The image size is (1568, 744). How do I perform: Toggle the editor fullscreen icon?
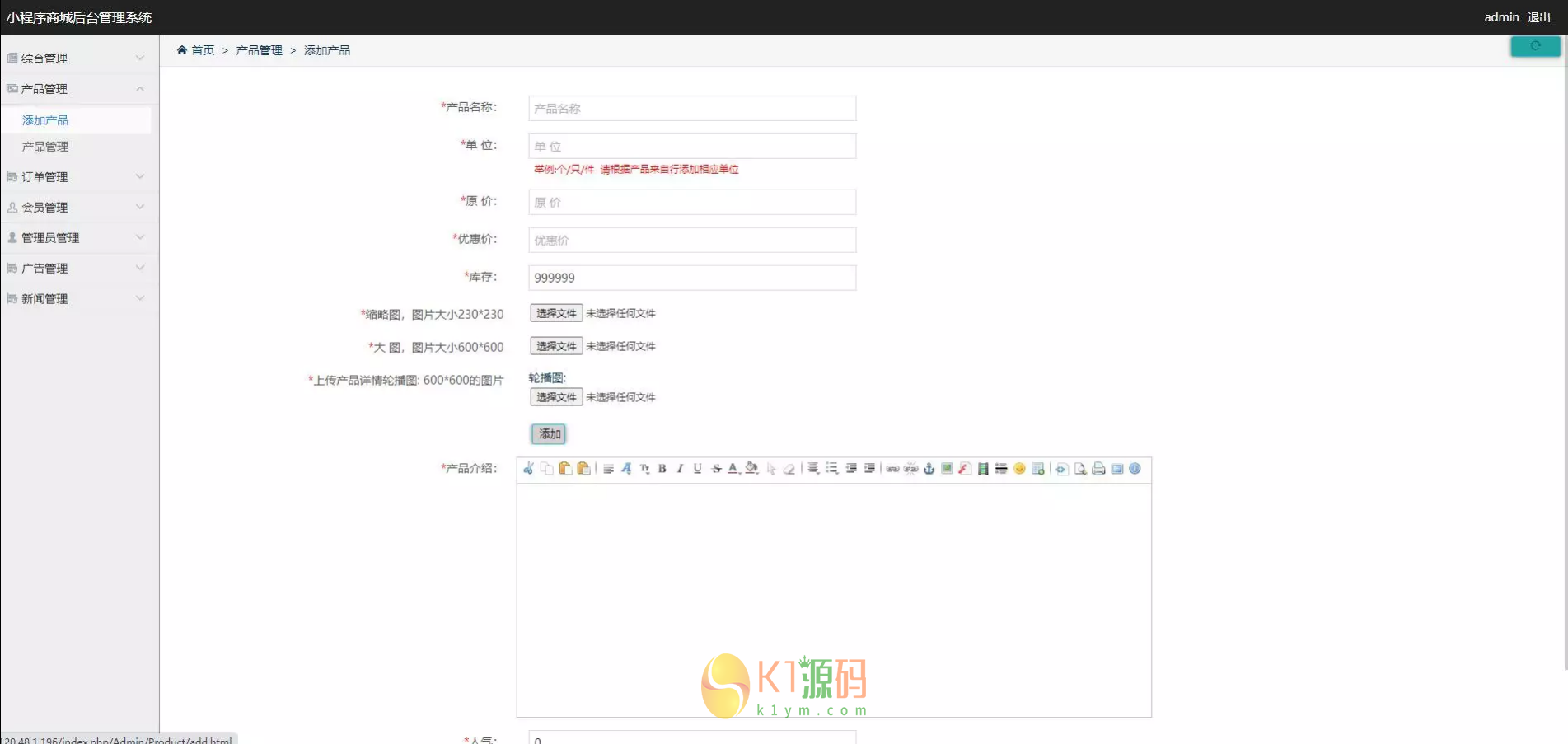(1117, 469)
